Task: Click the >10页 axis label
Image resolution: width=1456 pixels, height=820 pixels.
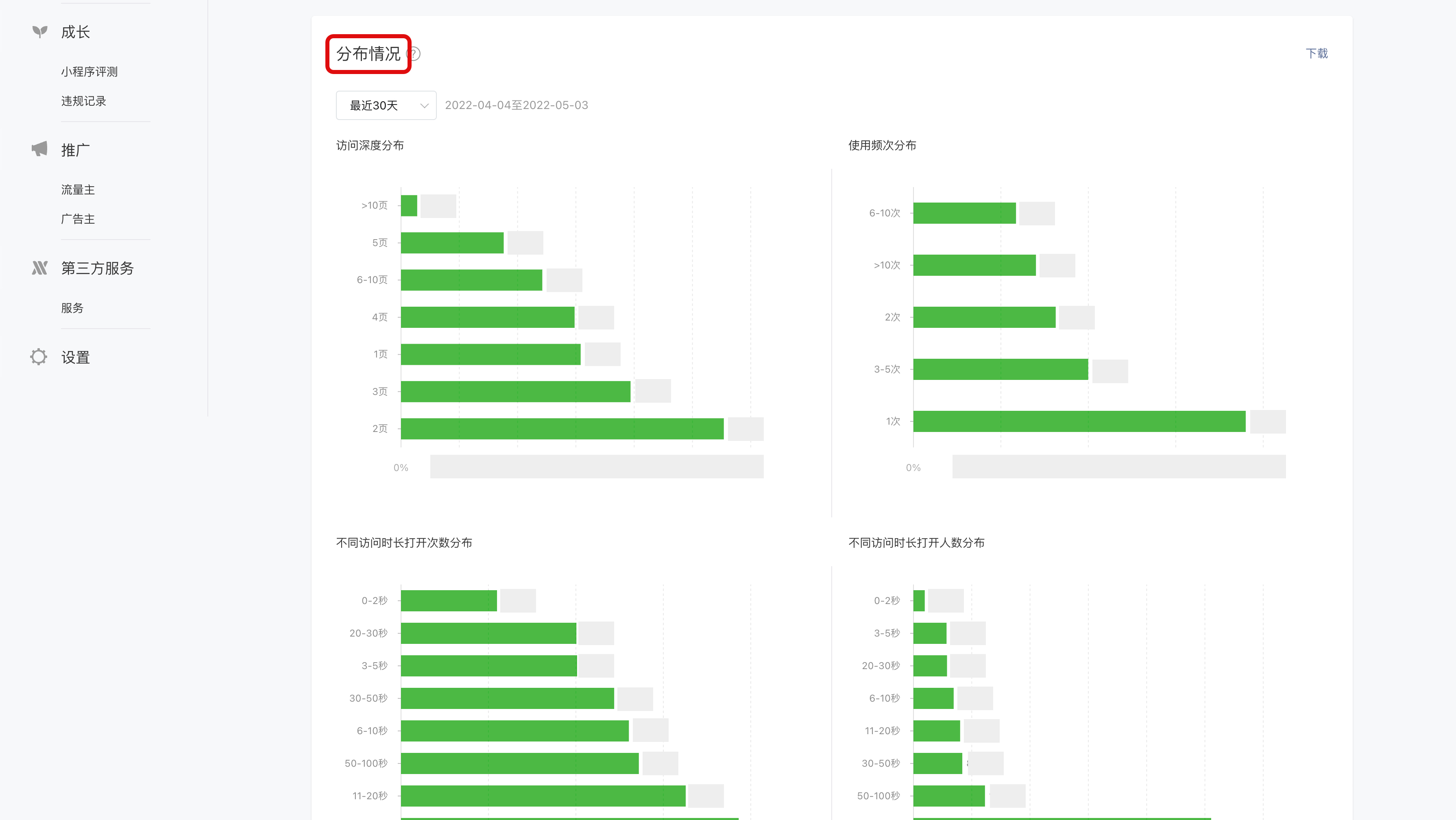Action: point(375,206)
